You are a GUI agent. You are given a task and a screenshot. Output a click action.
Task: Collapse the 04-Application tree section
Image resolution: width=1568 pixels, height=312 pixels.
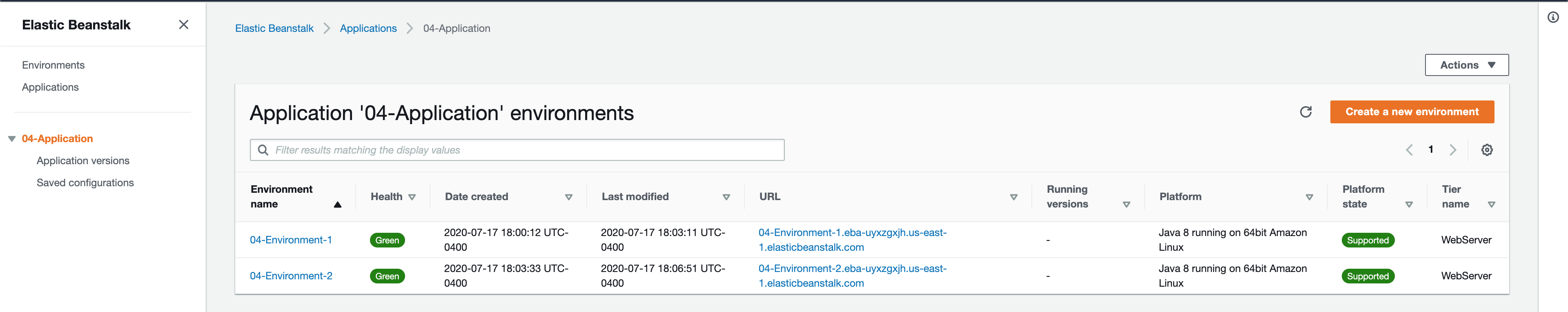[11, 139]
